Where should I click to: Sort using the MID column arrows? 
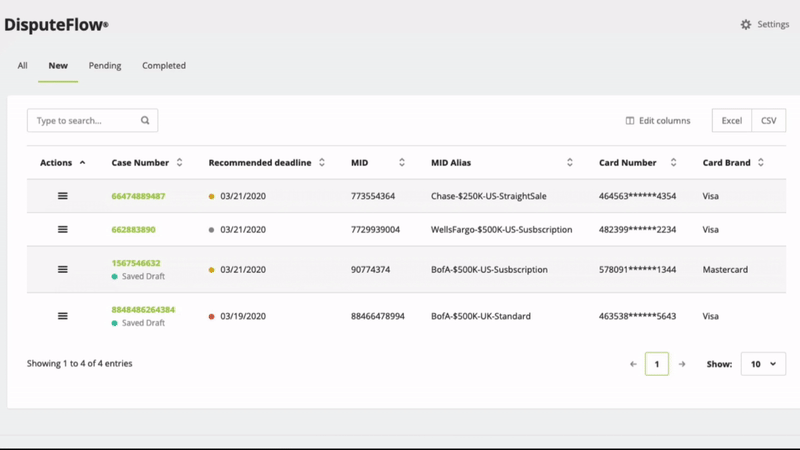[402, 163]
